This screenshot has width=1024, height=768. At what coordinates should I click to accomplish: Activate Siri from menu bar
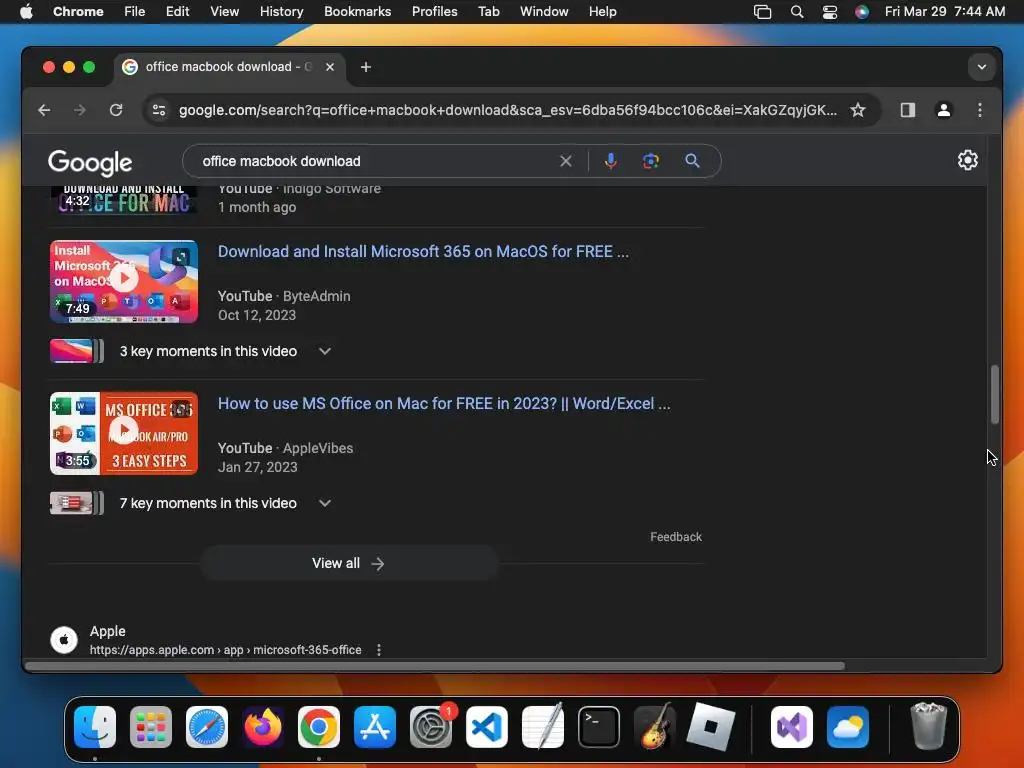[x=862, y=12]
